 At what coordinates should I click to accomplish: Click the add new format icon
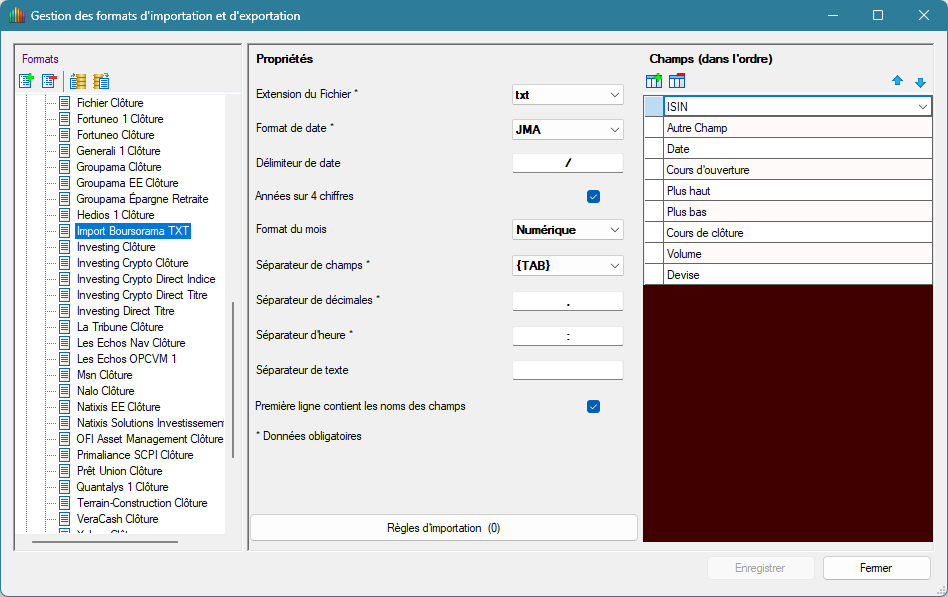pos(26,81)
